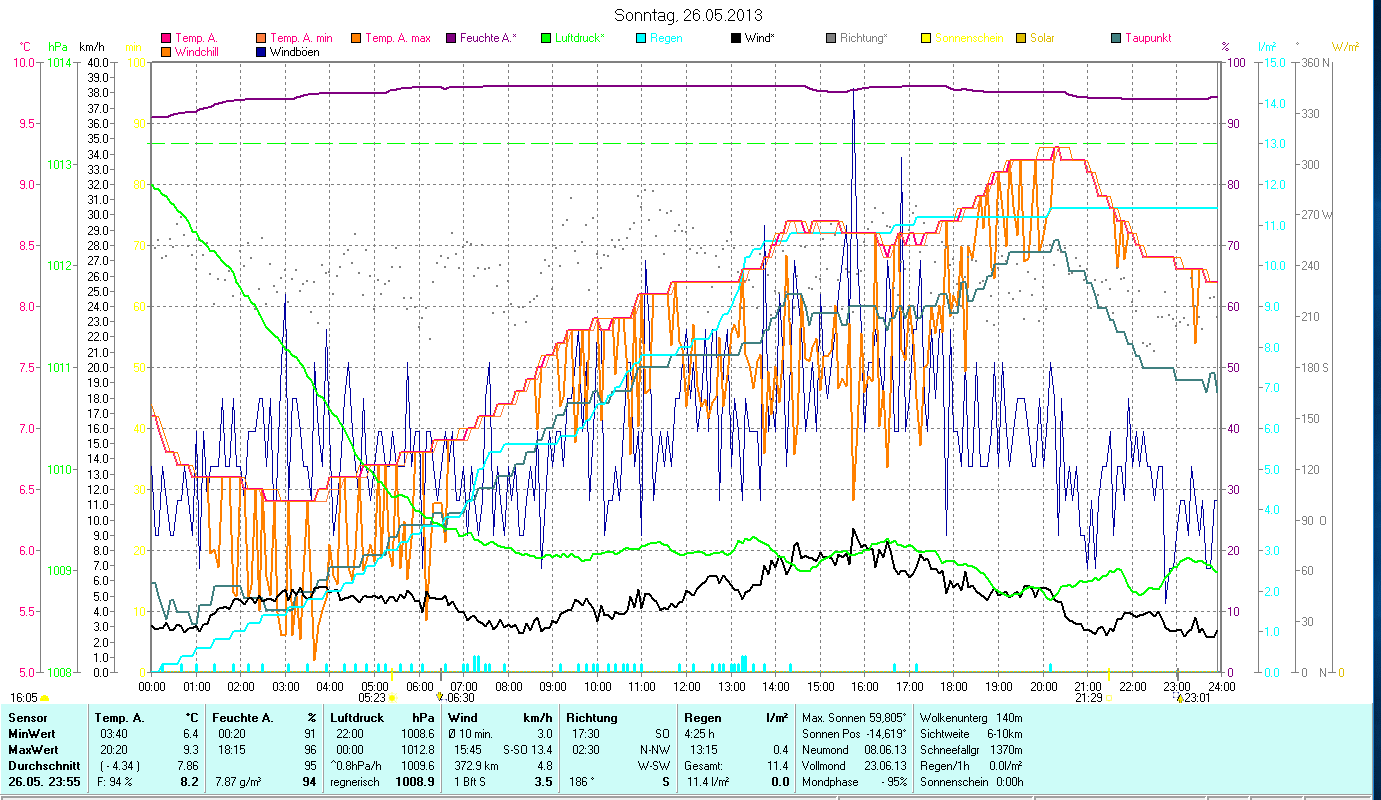This screenshot has width=1381, height=800.
Task: Click the chart title Sonntag, 26.05.2013
Action: coord(689,15)
